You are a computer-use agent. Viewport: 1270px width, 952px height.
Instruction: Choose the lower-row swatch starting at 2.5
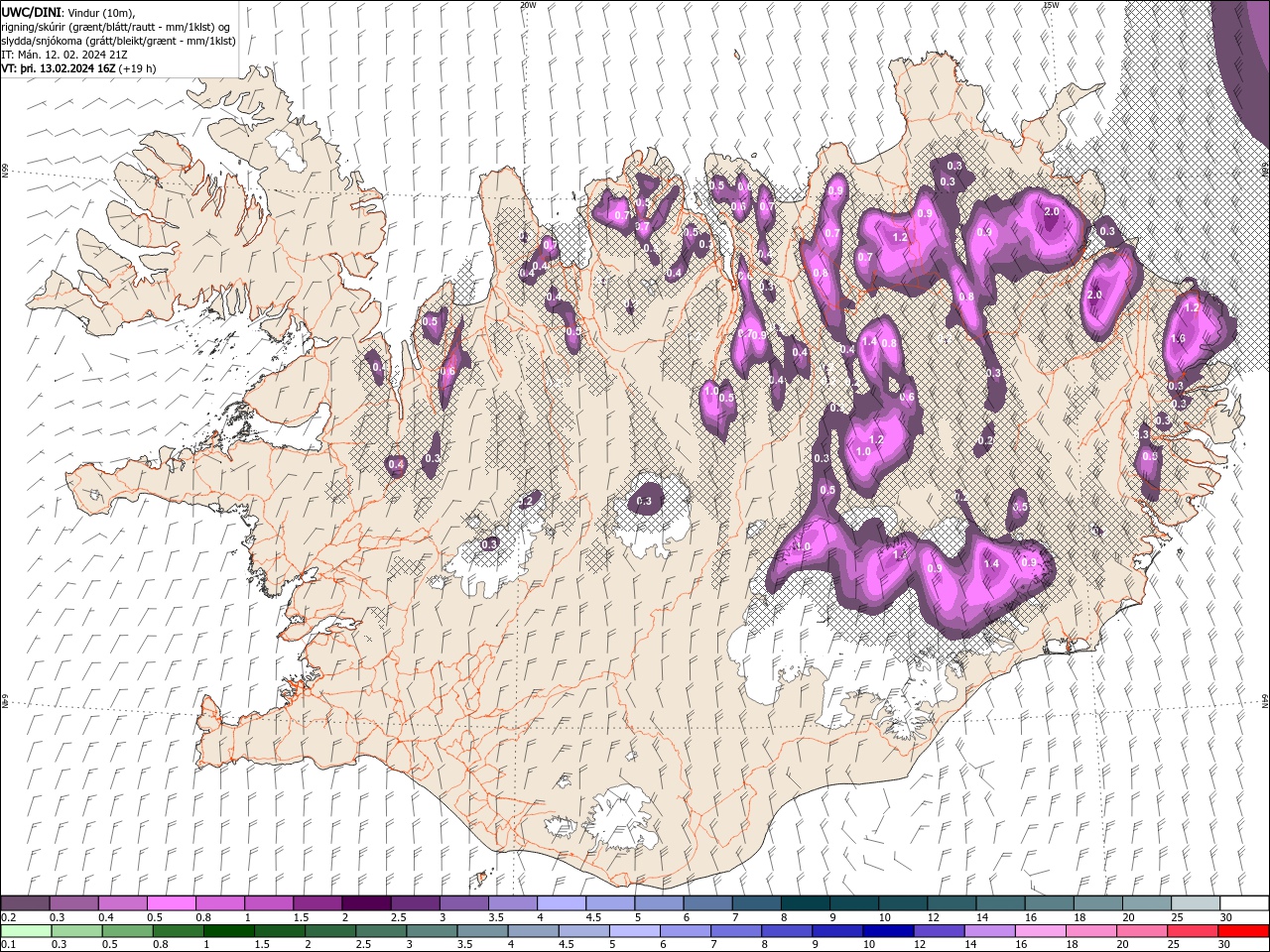[381, 930]
